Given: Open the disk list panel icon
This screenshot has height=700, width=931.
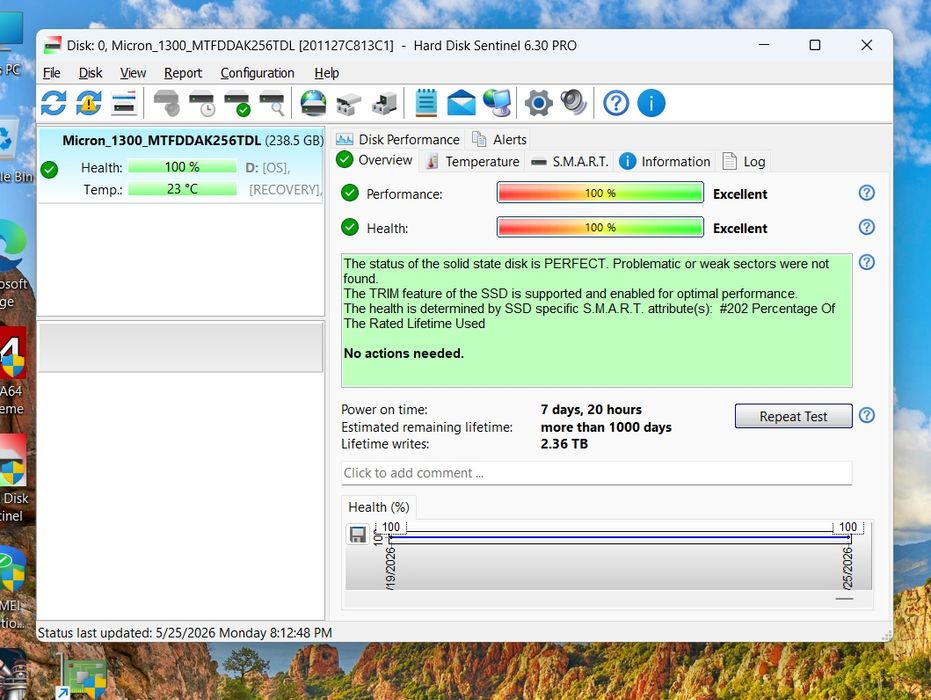Looking at the screenshot, I should tap(124, 103).
